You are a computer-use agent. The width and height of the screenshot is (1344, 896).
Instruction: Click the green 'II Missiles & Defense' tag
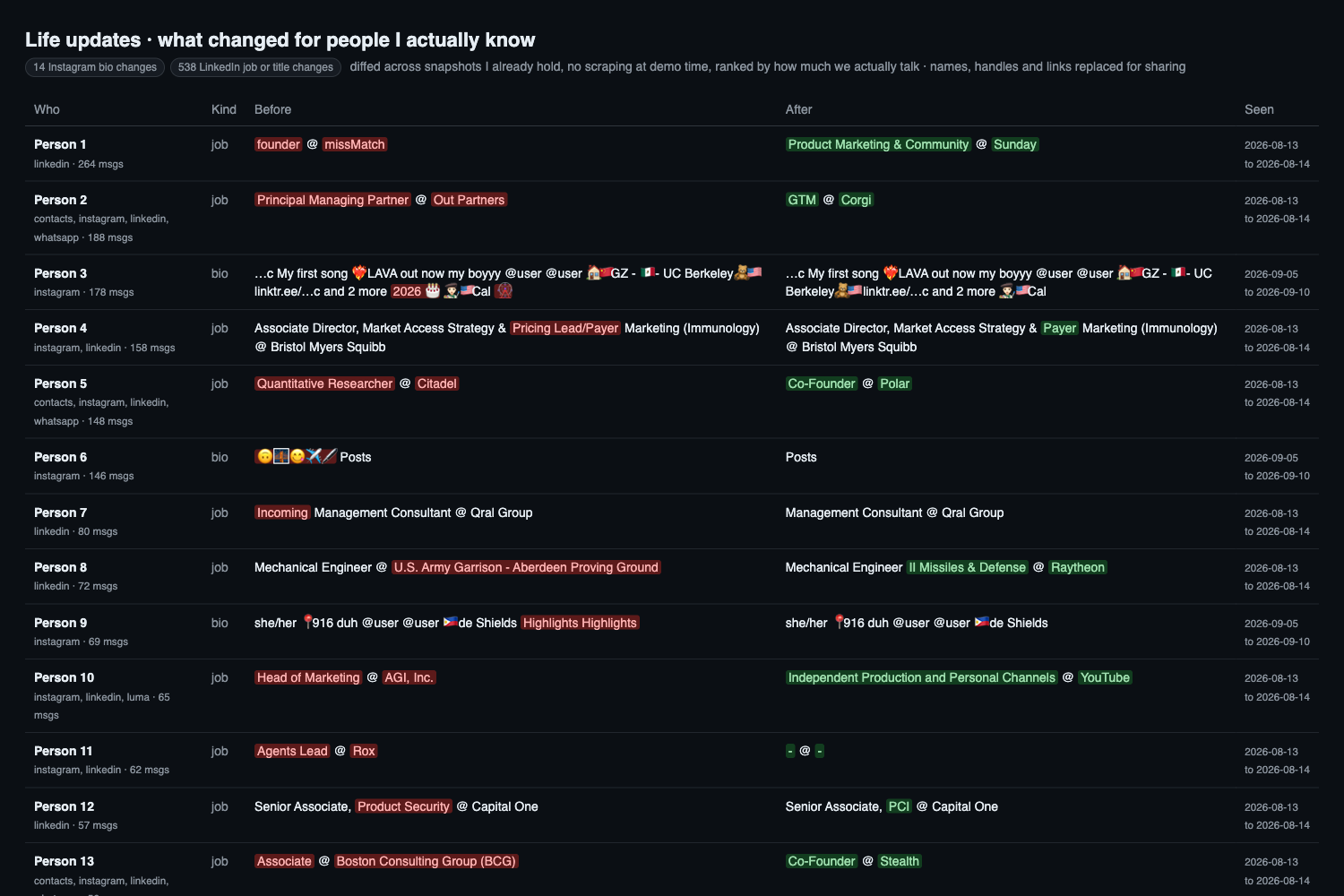coord(967,567)
